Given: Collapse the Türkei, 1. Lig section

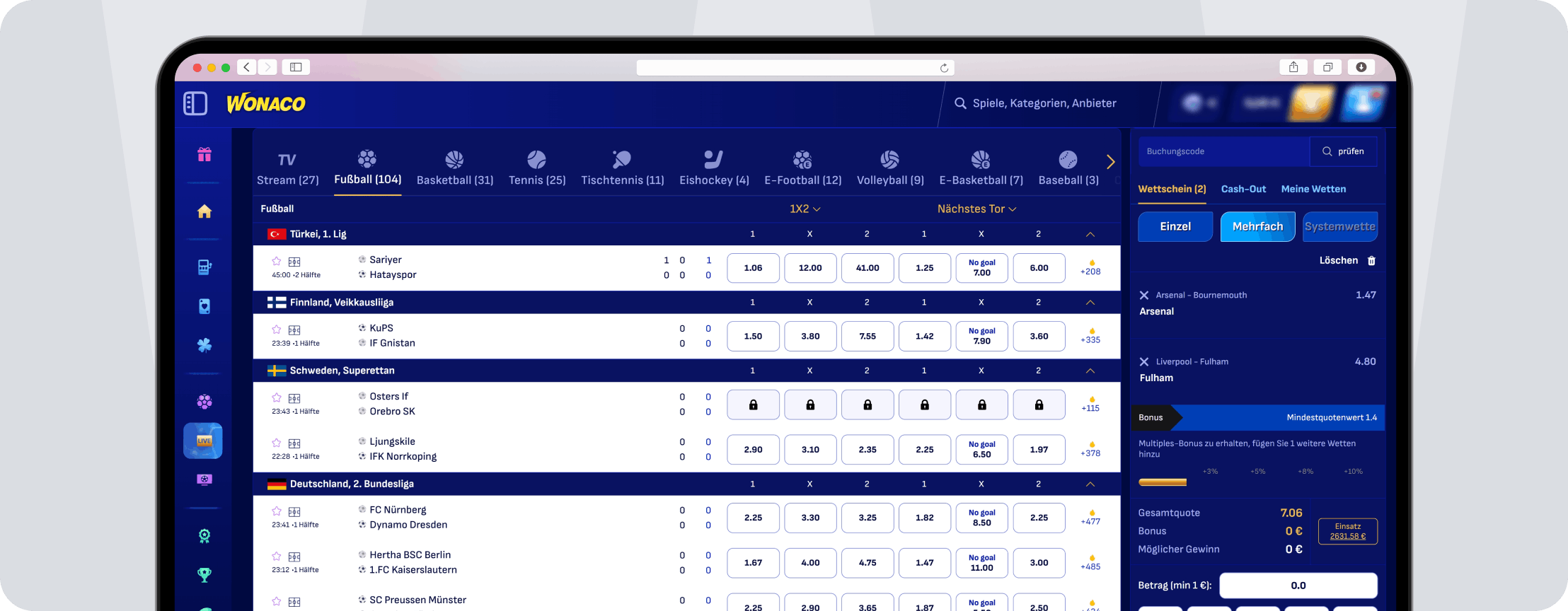Looking at the screenshot, I should (1090, 234).
